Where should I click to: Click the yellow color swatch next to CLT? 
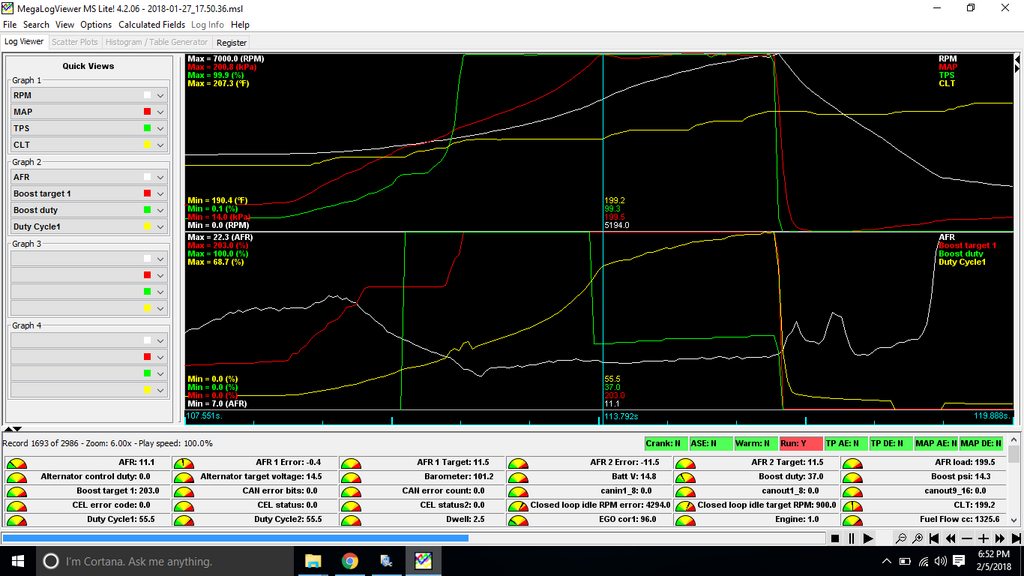tap(147, 145)
